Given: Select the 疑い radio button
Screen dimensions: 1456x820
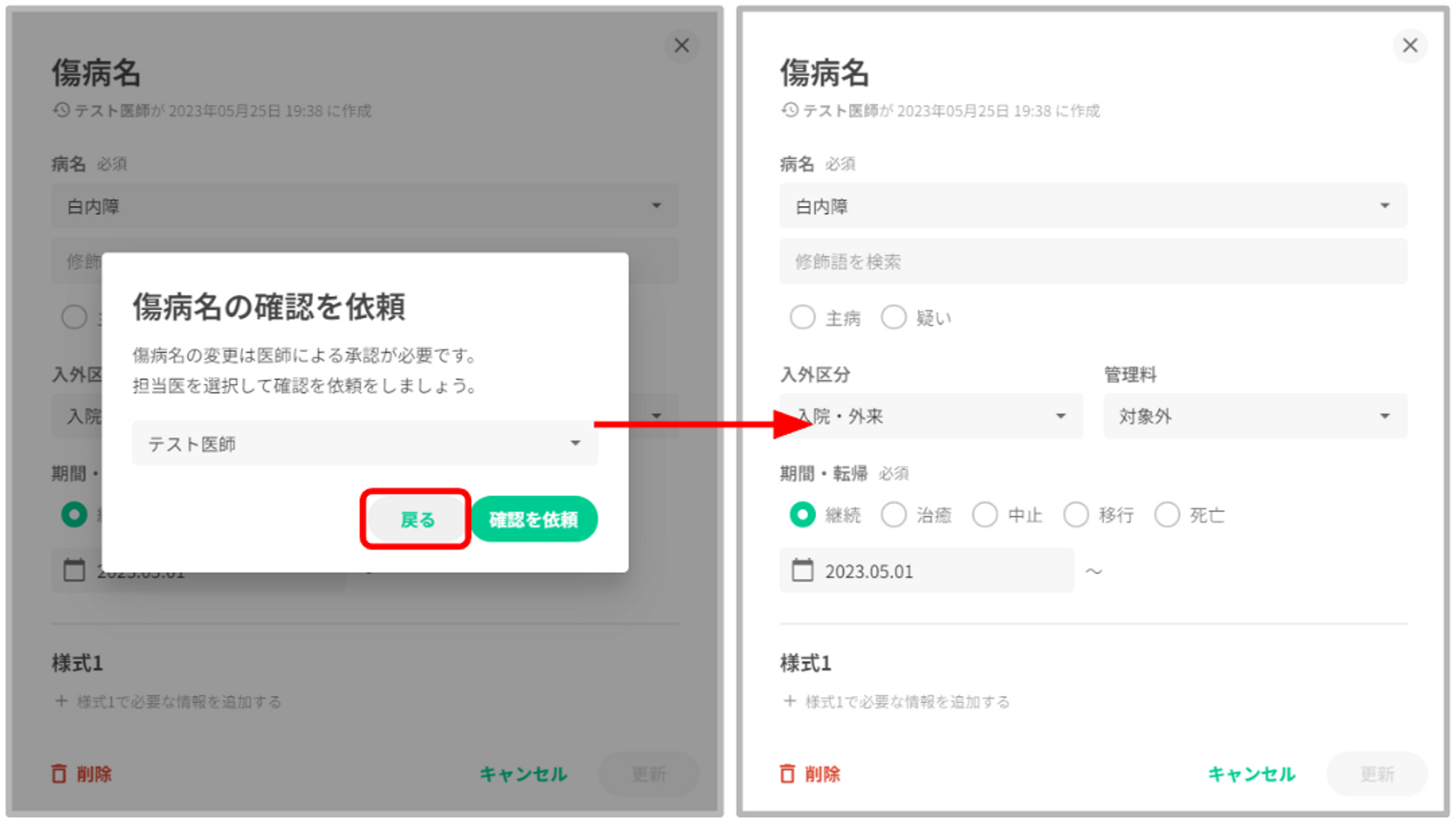Looking at the screenshot, I should pyautogui.click(x=894, y=318).
